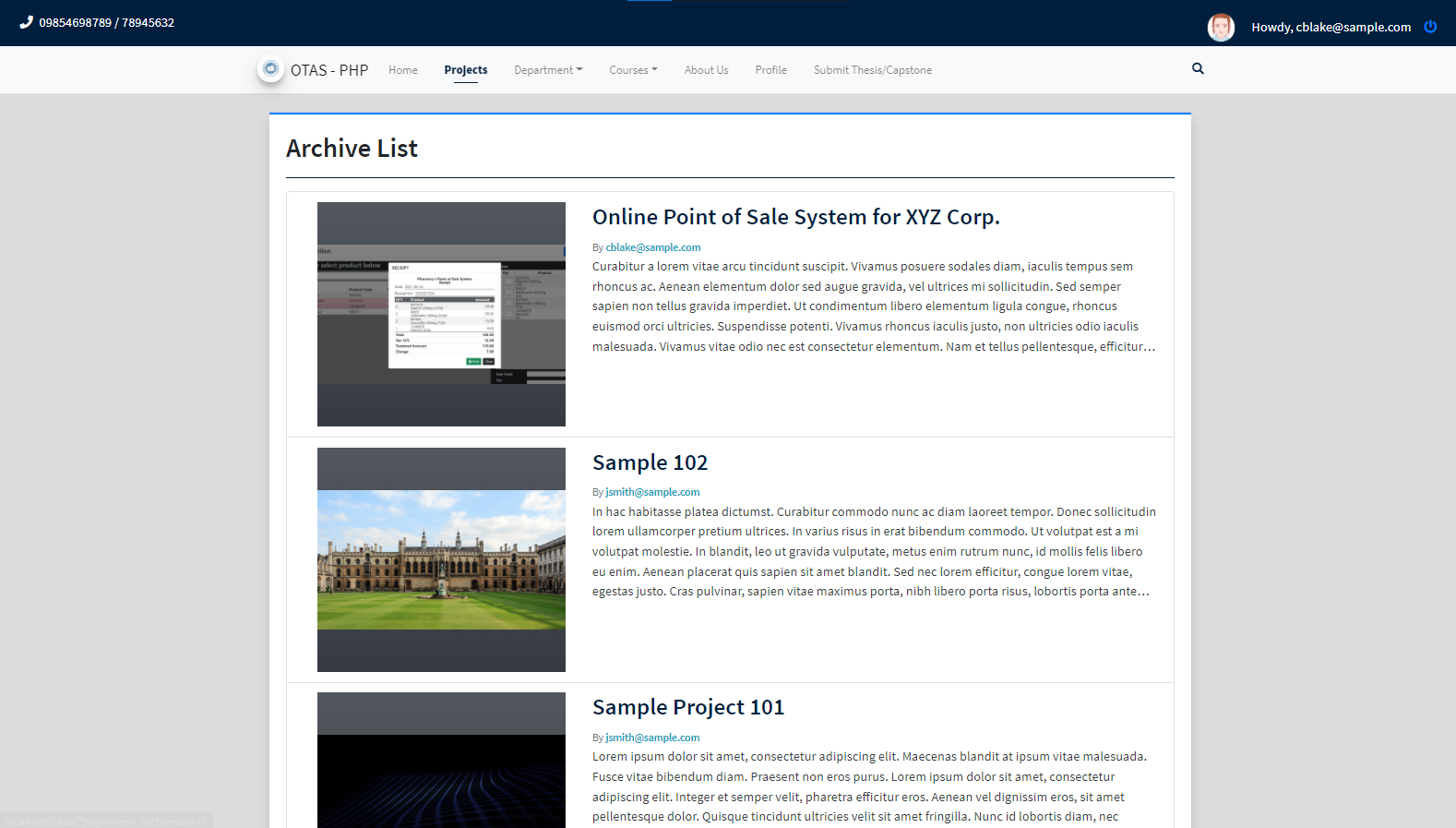
Task: Click the description starting 'In hac habitasse'
Action: [874, 552]
